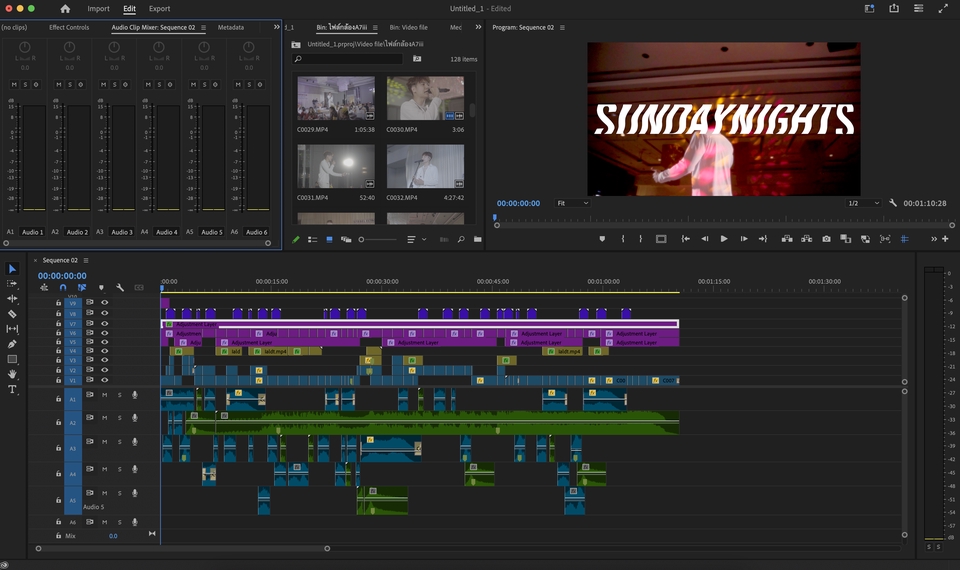960x570 pixels.
Task: Expand Program monitor extra buttons chevron
Action: point(934,239)
